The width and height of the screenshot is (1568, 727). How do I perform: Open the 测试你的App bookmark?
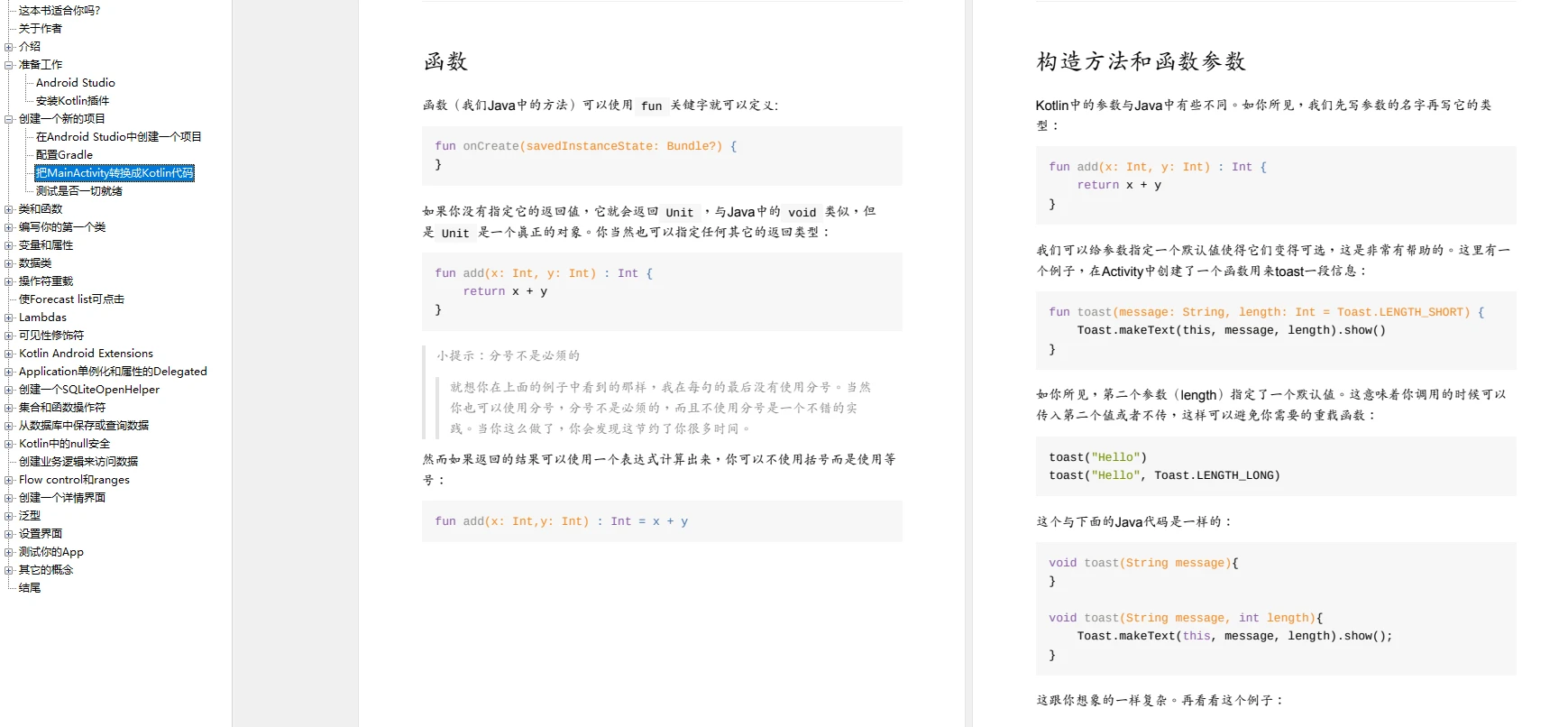(51, 552)
